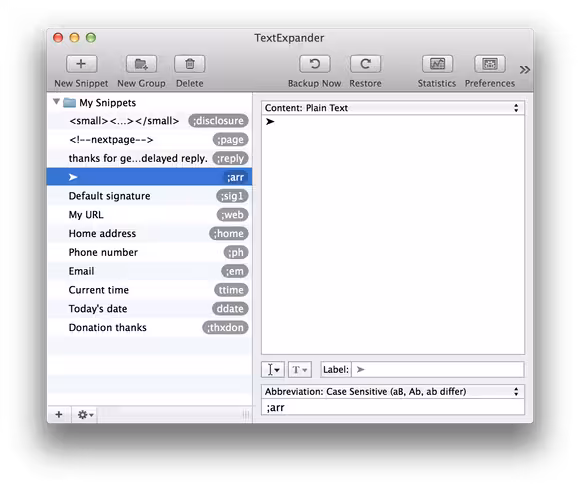Select the thanks for ge...delayed reply snippet
Image resolution: width=580 pixels, height=488 pixels.
pos(149,158)
